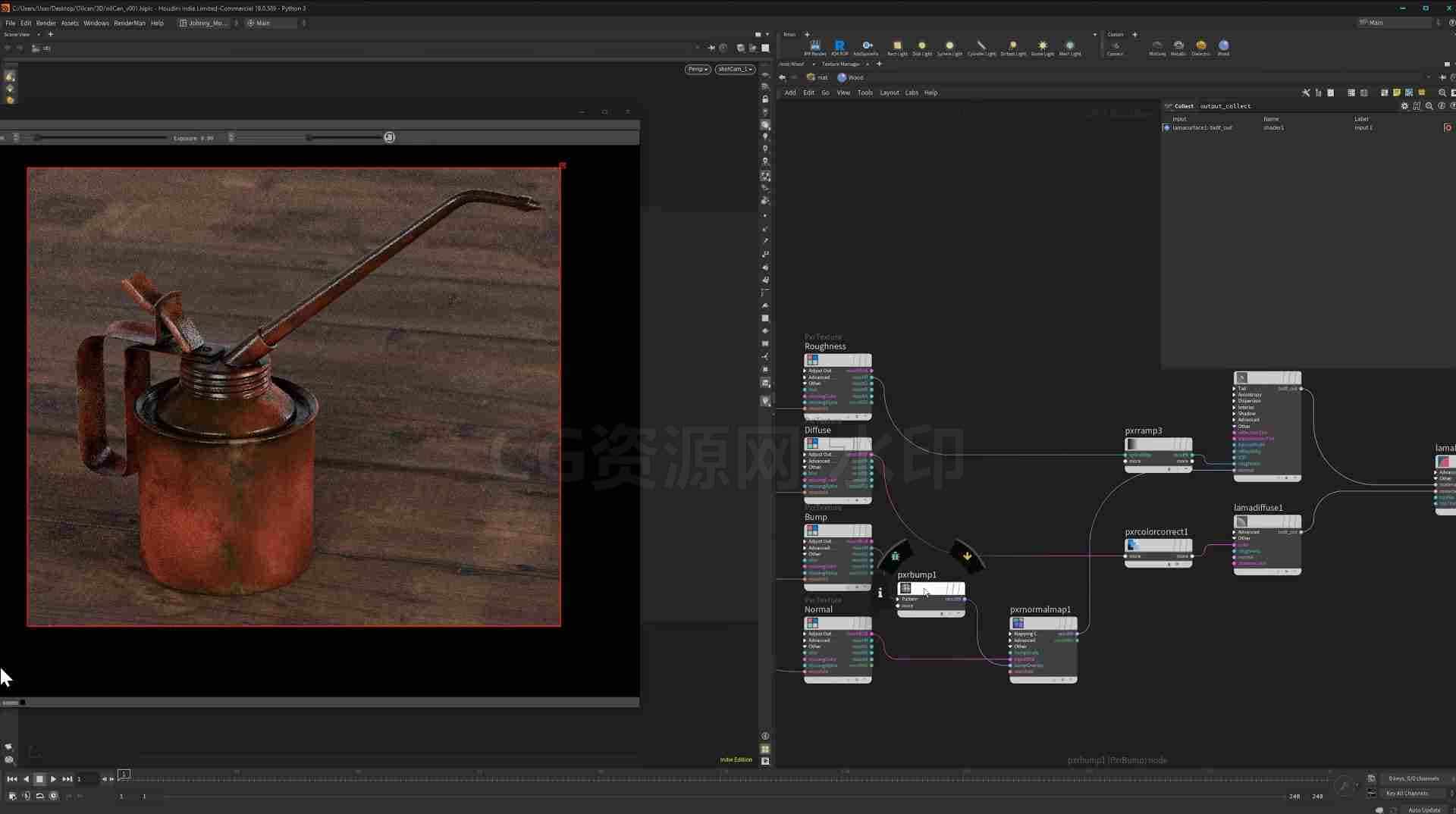Viewport: 1456px width, 814px height.
Task: Expand Diffuse node Advanced section
Action: click(805, 461)
